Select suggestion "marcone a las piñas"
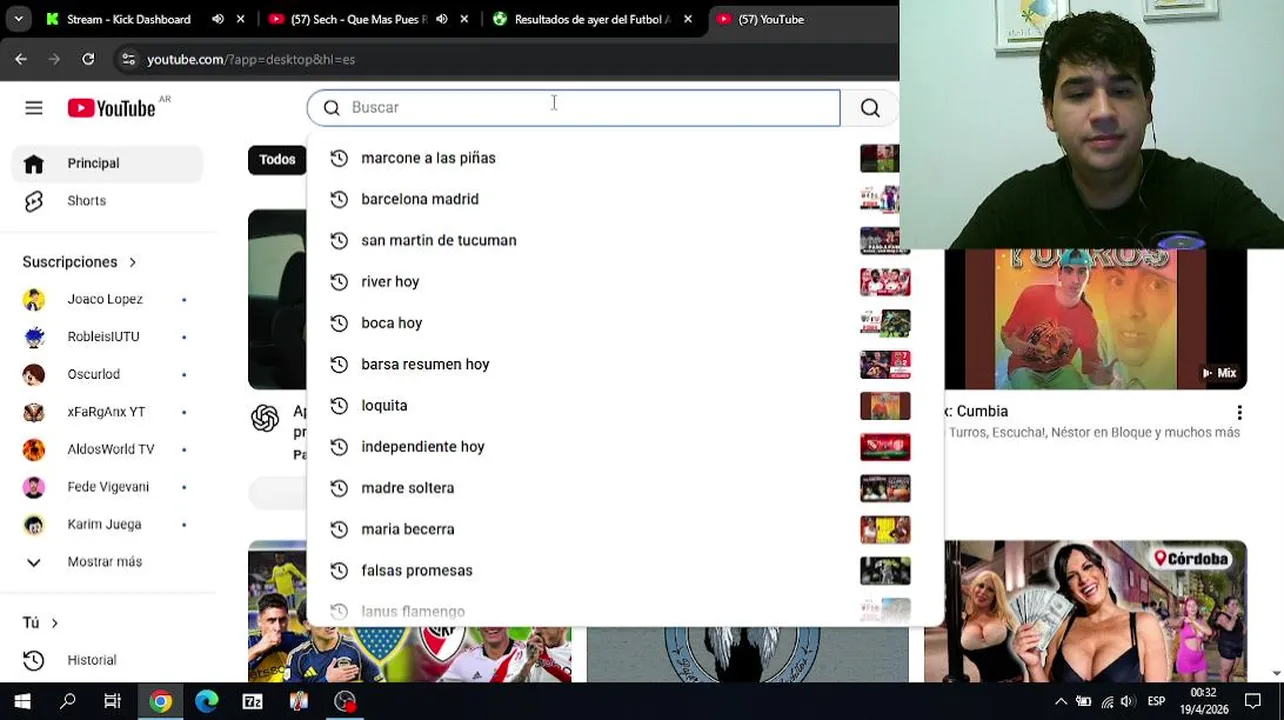 tap(428, 158)
